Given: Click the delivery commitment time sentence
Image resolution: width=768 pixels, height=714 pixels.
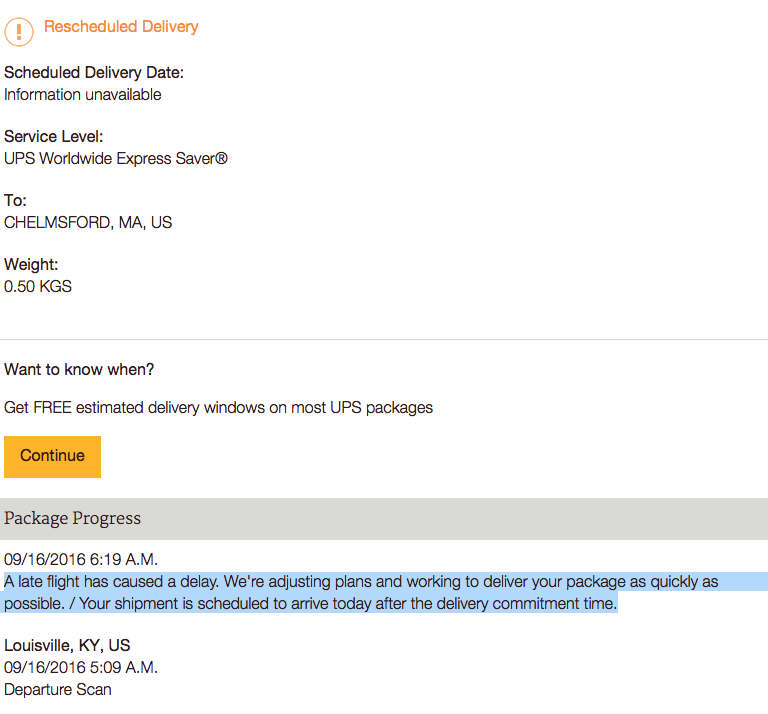Looking at the screenshot, I should [348, 603].
